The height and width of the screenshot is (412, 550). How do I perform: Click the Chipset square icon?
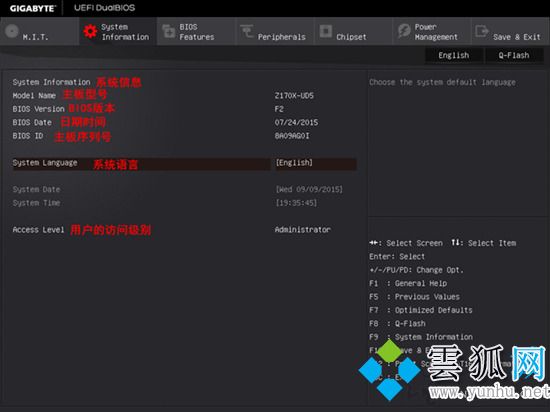coord(326,31)
